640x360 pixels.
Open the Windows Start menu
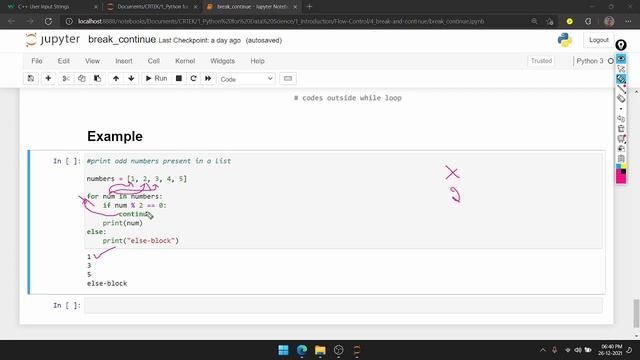click(x=283, y=350)
